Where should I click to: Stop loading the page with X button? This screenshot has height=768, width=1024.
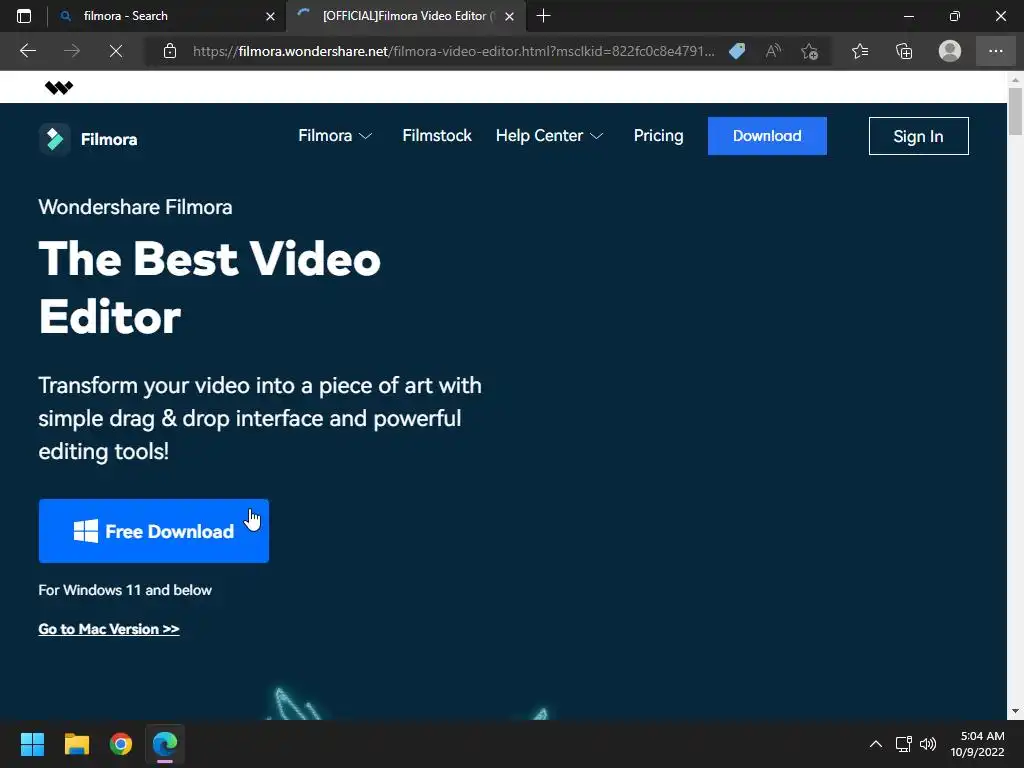coord(116,51)
